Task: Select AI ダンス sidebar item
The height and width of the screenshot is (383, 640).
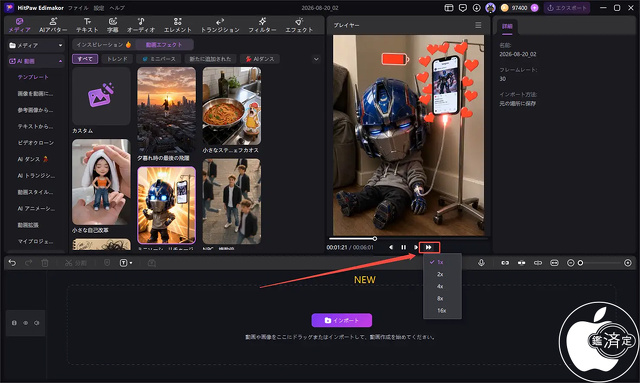Action: [x=32, y=159]
